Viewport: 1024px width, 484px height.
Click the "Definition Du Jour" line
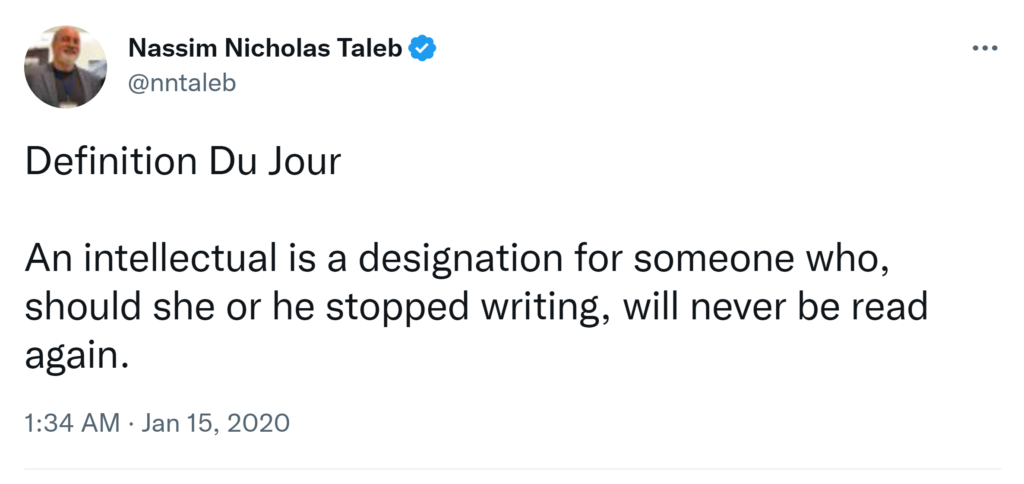[x=183, y=161]
